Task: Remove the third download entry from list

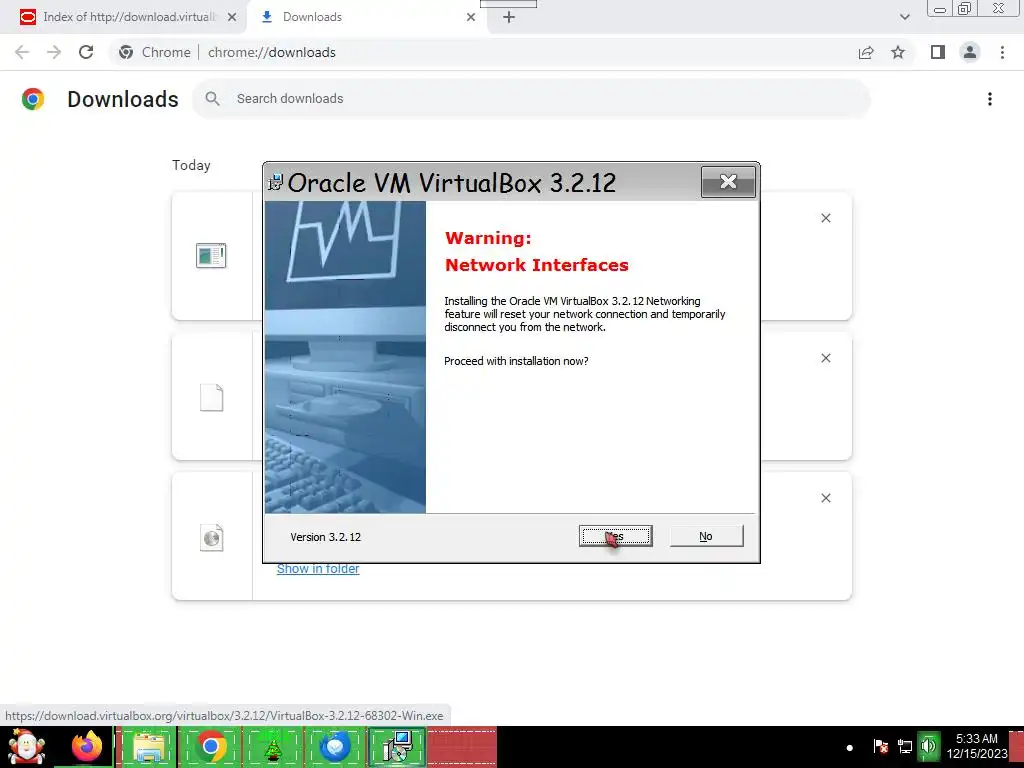Action: (x=826, y=498)
